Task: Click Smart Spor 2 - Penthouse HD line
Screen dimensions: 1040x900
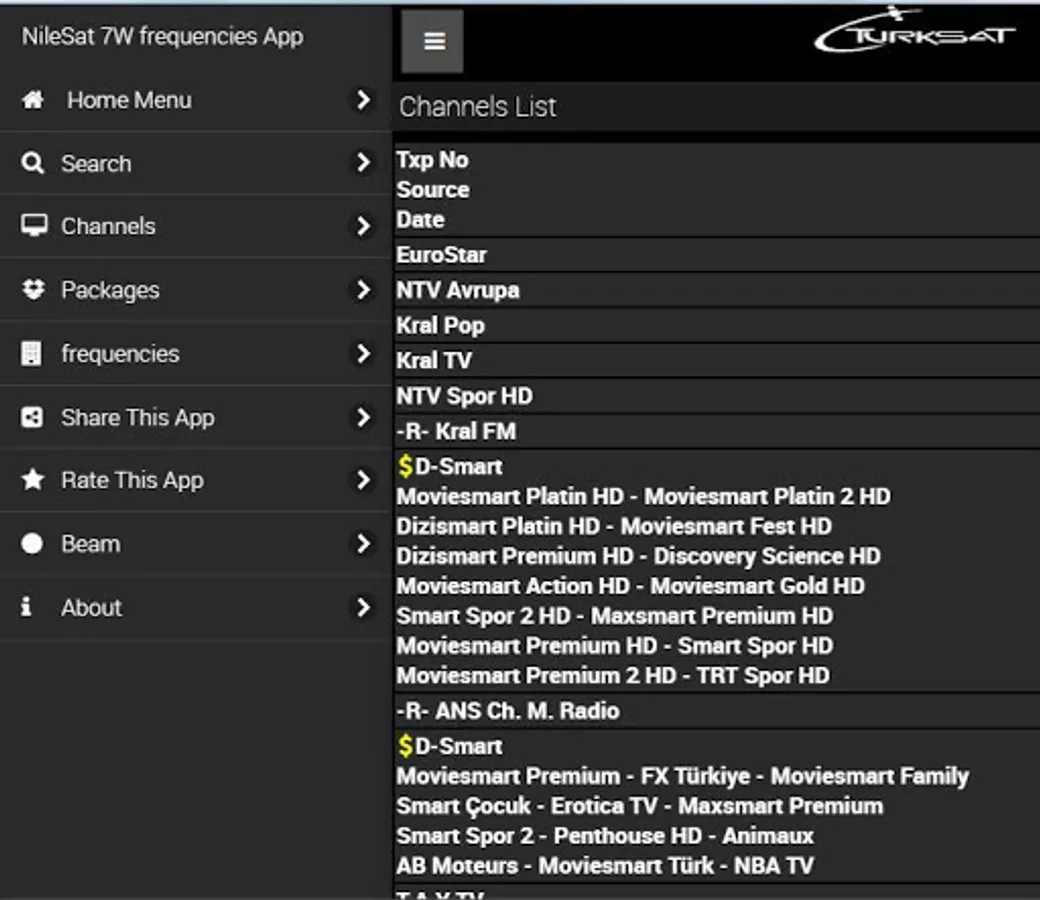Action: pos(605,836)
